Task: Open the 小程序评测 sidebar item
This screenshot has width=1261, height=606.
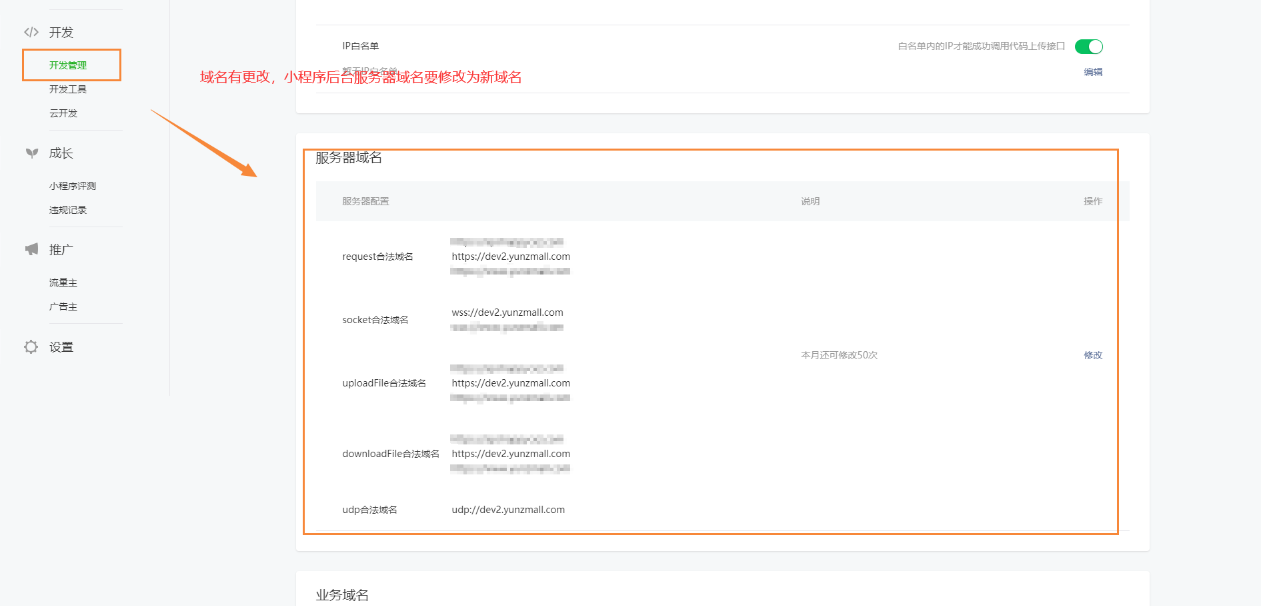Action: pos(72,186)
